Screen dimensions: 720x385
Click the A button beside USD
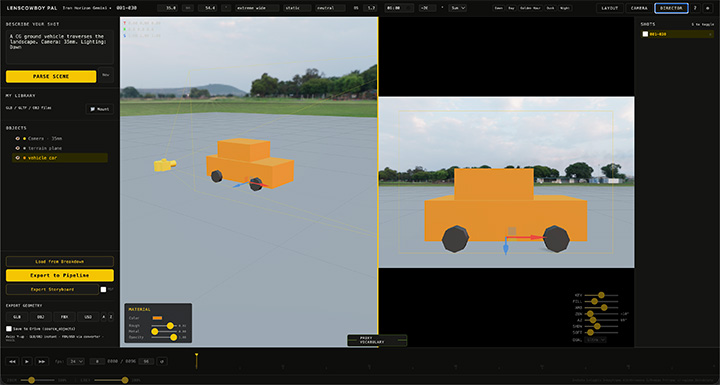[x=104, y=317]
